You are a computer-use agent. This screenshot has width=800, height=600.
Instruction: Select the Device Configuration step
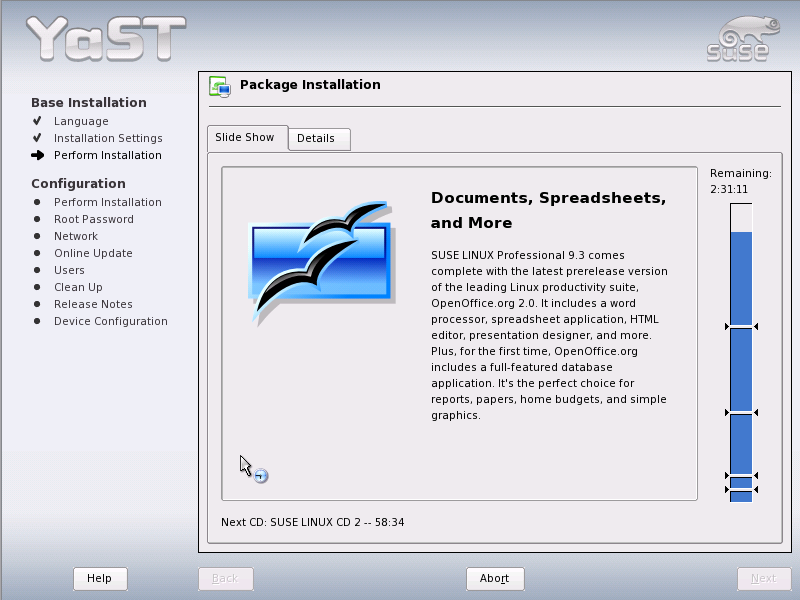click(x=111, y=321)
